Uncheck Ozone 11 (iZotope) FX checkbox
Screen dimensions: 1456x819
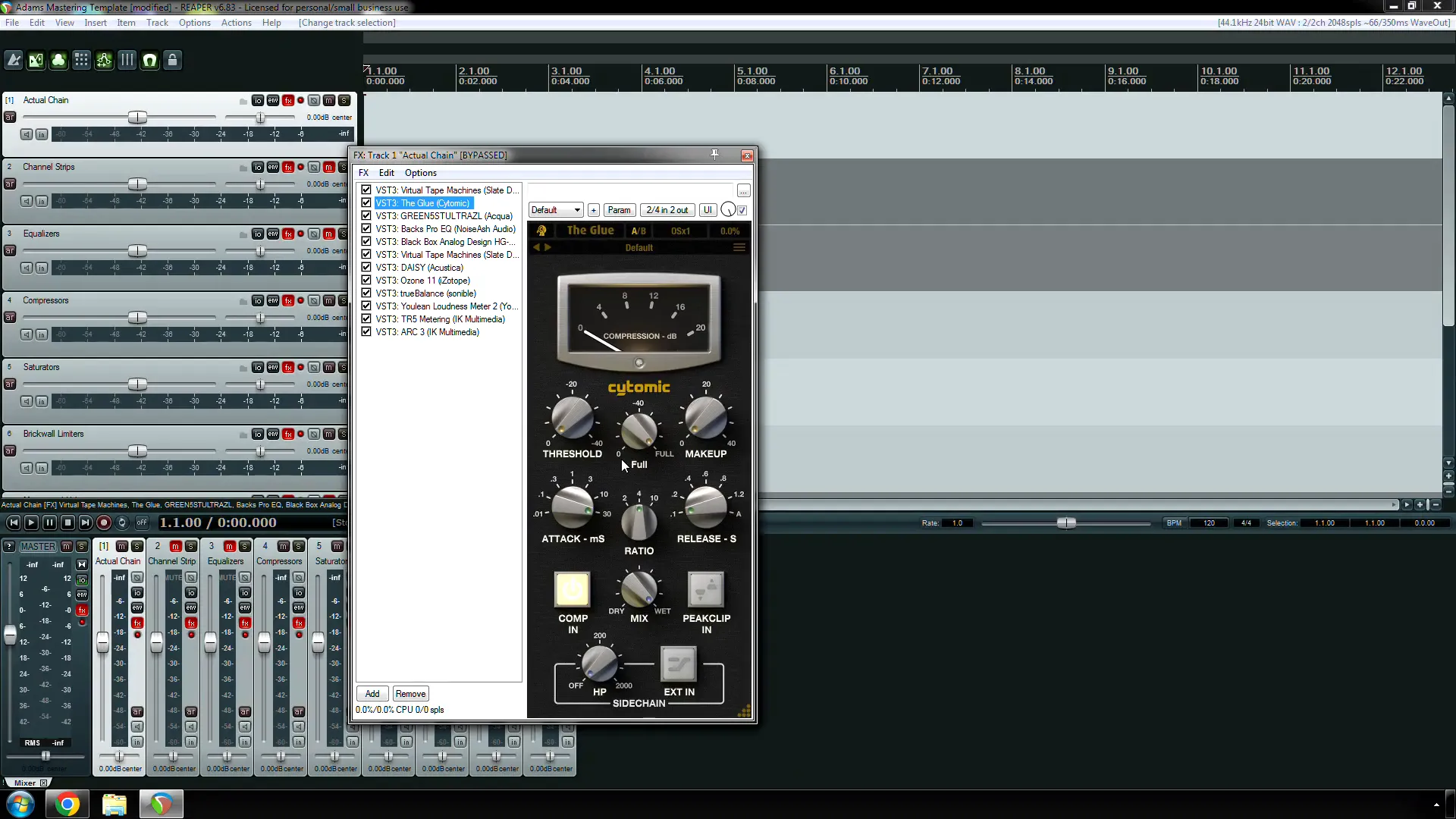[x=366, y=281]
